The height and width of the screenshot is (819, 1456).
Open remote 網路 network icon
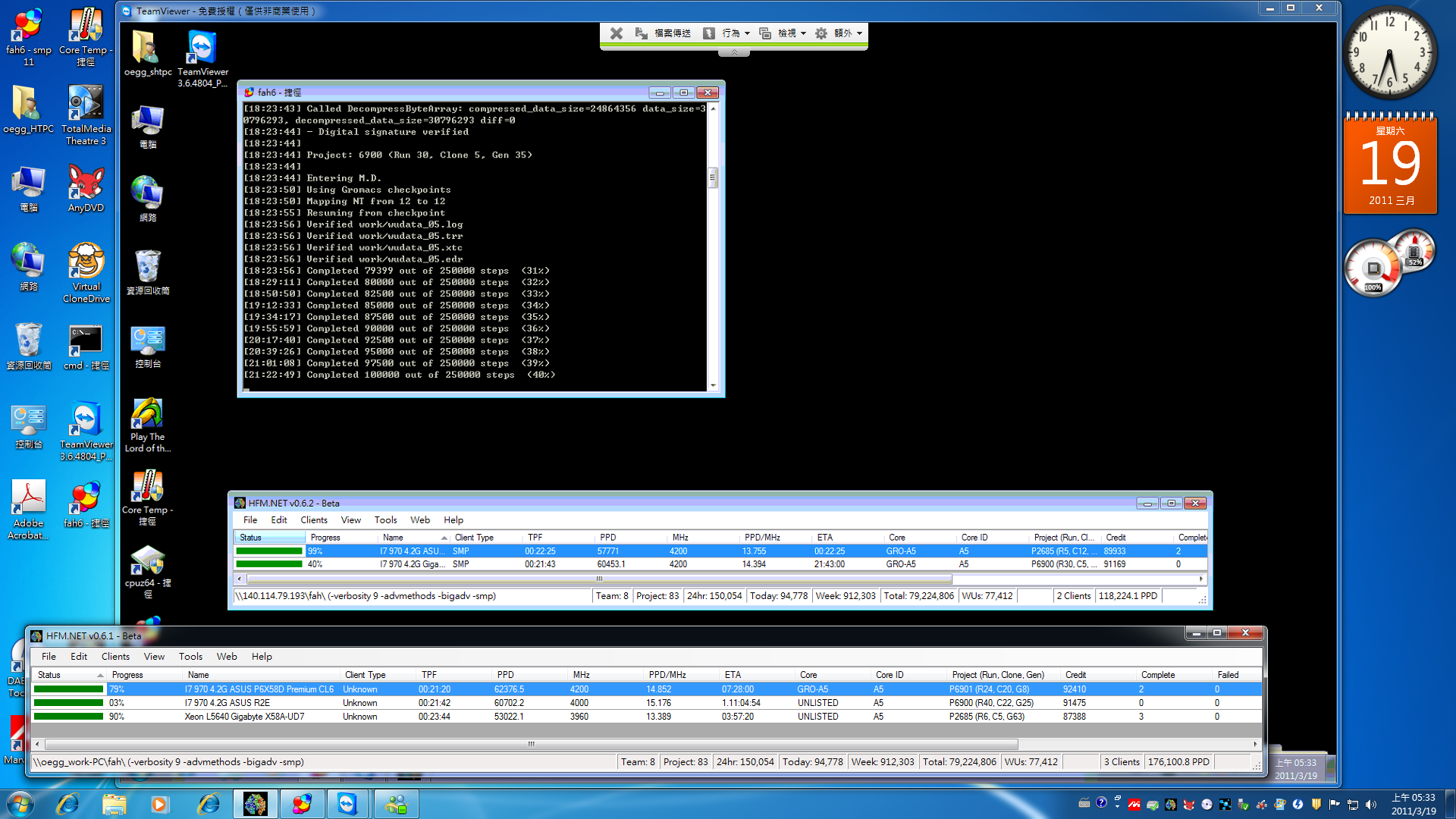[148, 199]
